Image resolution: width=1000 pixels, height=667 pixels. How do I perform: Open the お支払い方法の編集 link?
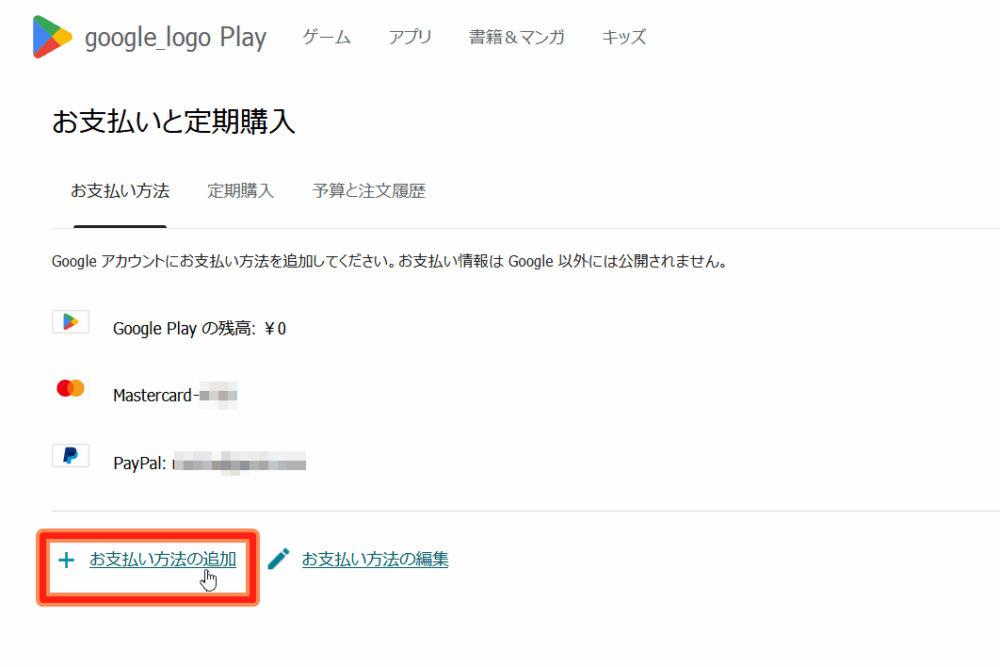coord(375,559)
